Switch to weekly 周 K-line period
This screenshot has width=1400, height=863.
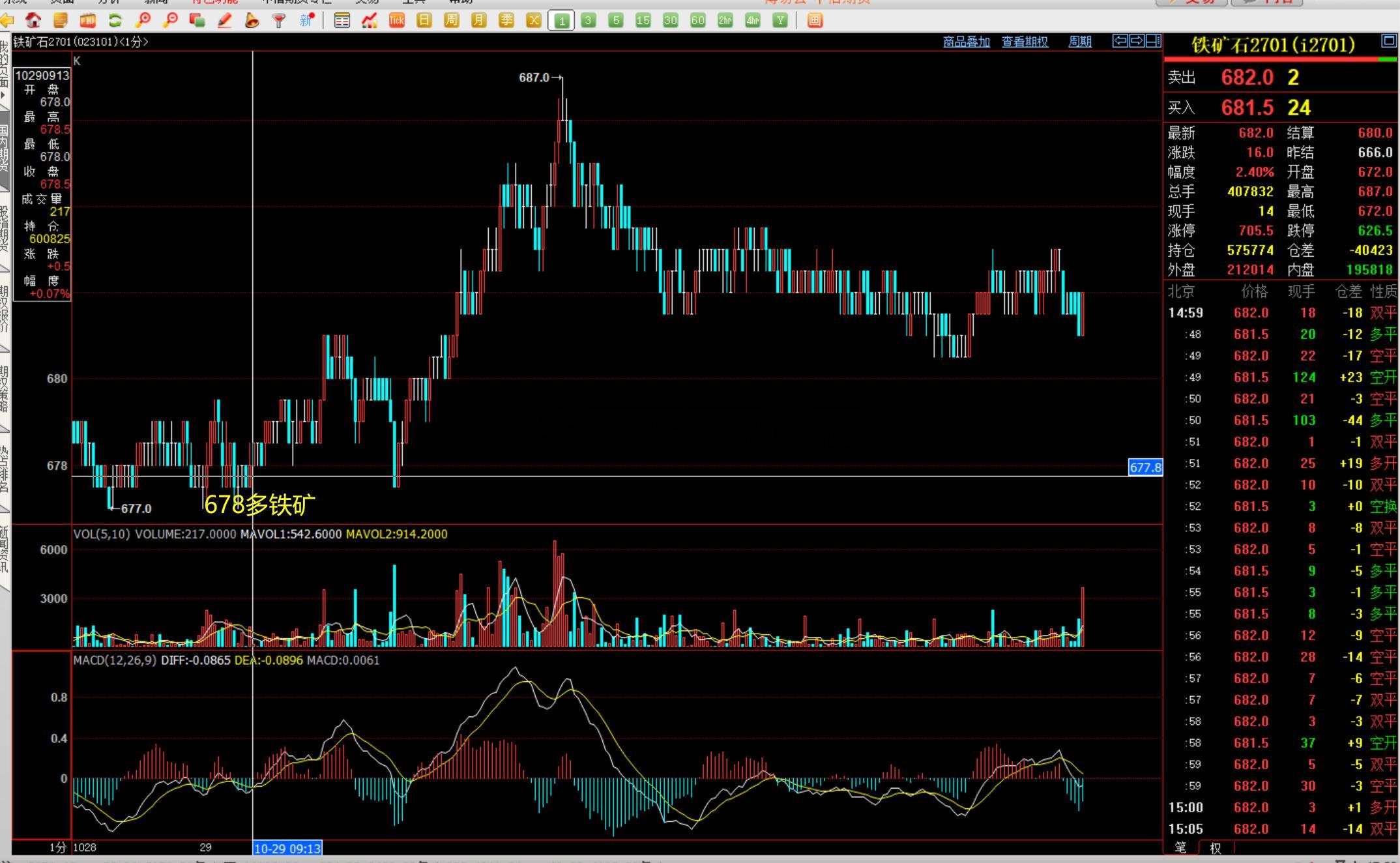coord(451,20)
